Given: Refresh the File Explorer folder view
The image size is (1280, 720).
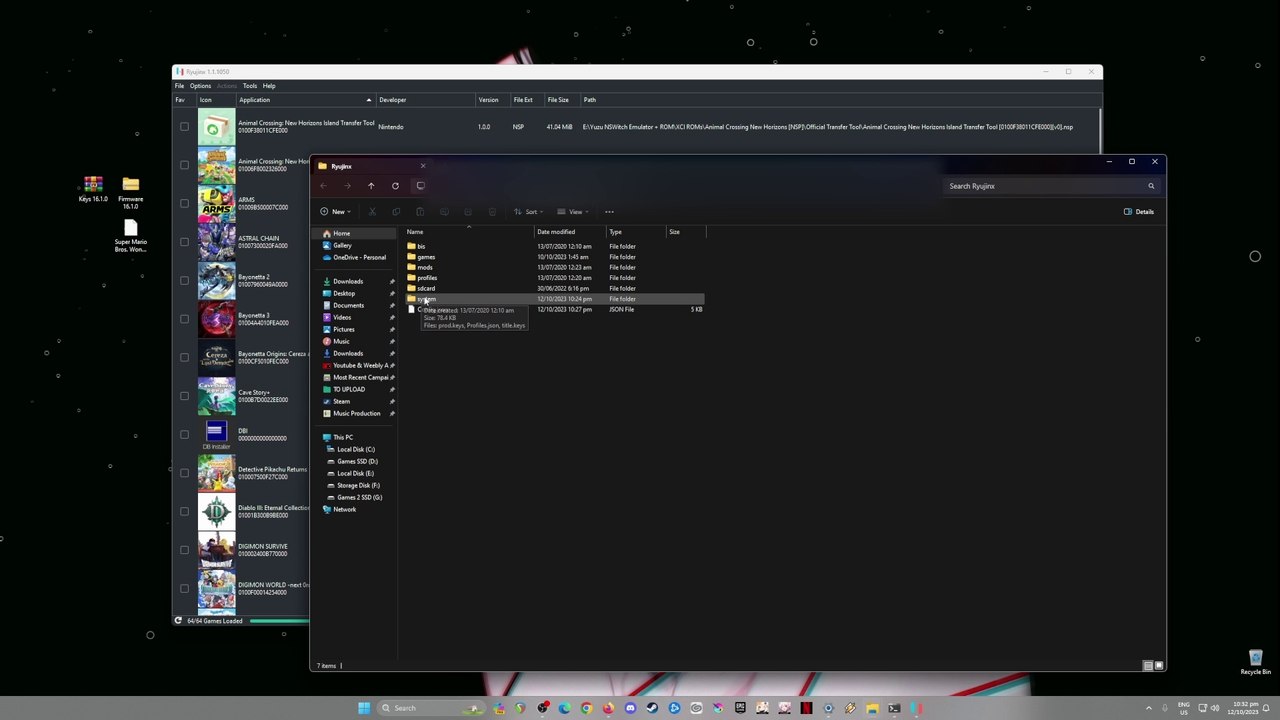Looking at the screenshot, I should 395,186.
